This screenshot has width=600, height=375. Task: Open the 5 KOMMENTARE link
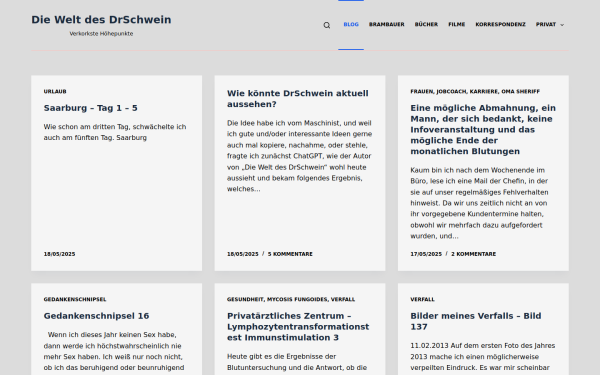pos(290,254)
